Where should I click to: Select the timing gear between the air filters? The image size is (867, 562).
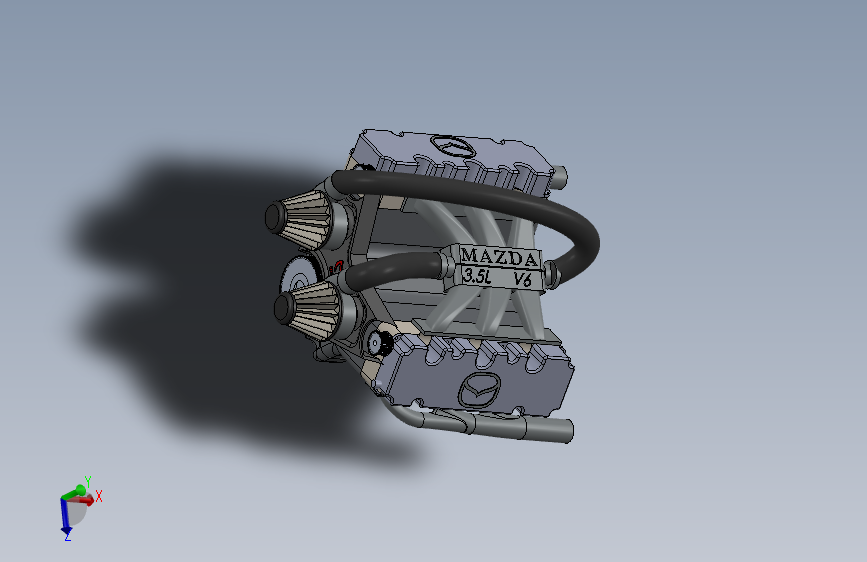[300, 274]
